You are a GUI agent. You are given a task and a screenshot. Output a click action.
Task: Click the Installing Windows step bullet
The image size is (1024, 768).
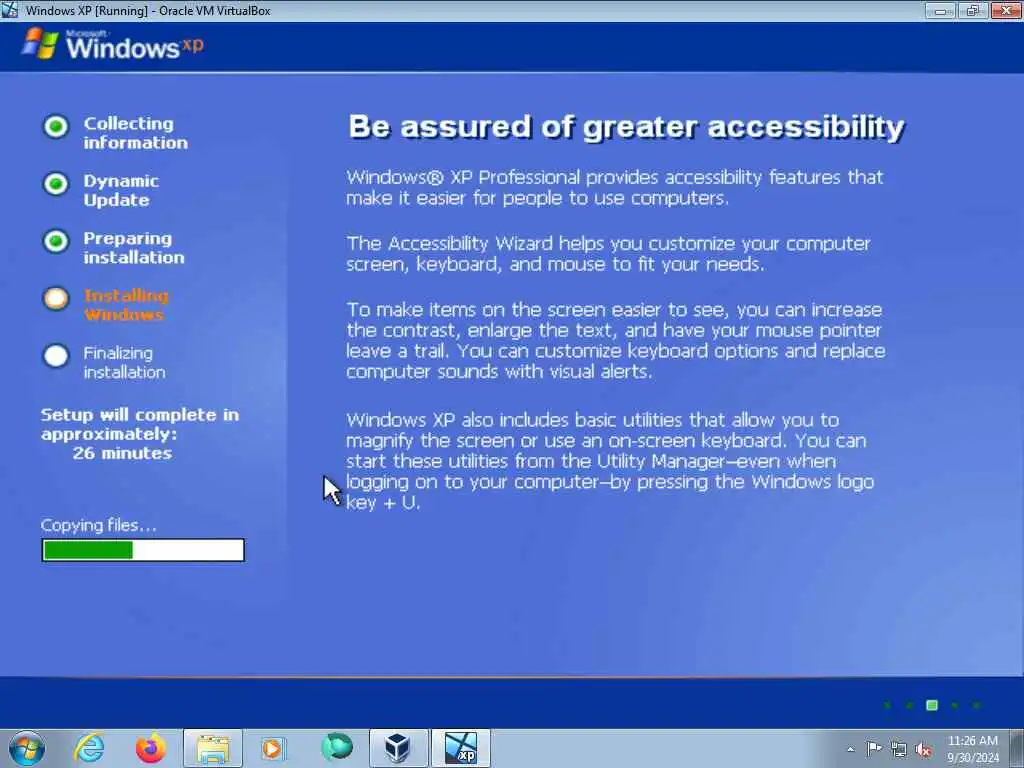(56, 299)
